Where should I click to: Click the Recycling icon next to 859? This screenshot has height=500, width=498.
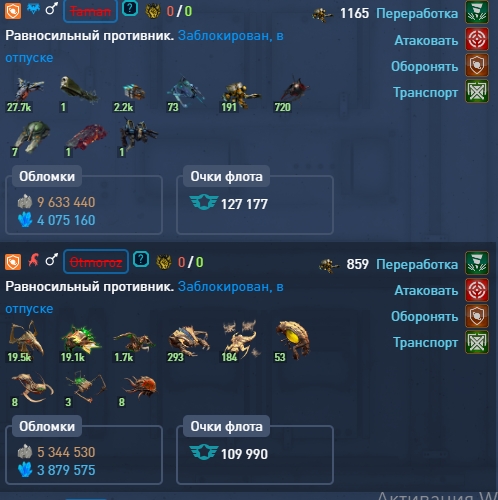pos(477,263)
